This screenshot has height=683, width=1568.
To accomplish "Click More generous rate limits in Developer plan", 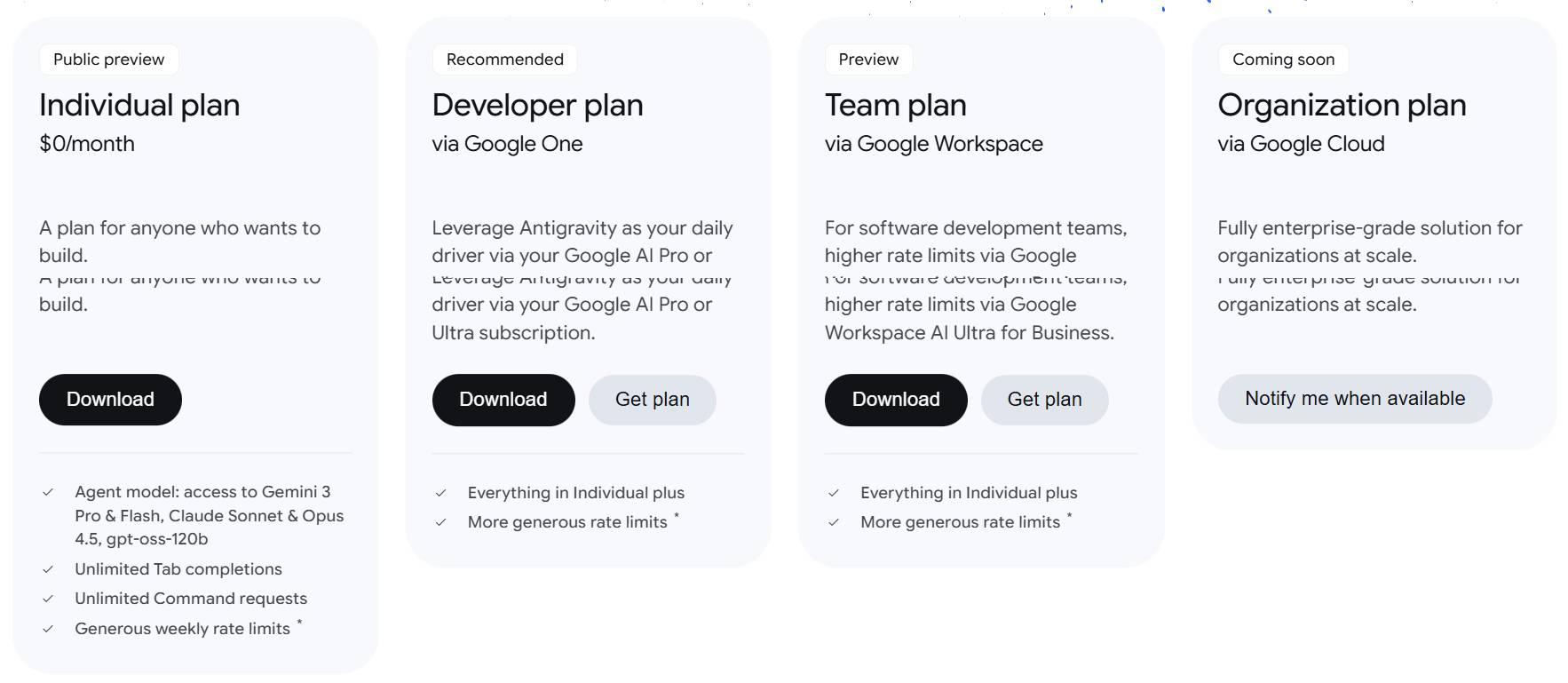I will [x=567, y=522].
